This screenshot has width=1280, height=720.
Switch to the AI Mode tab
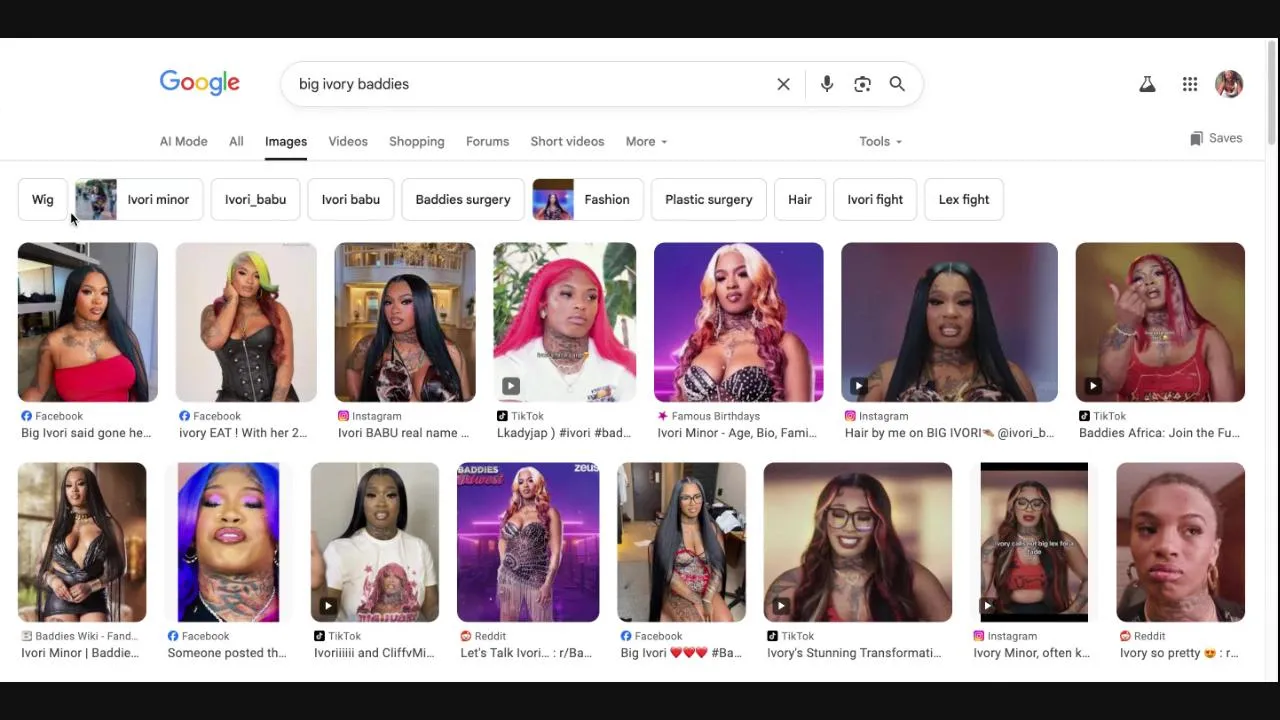point(184,141)
